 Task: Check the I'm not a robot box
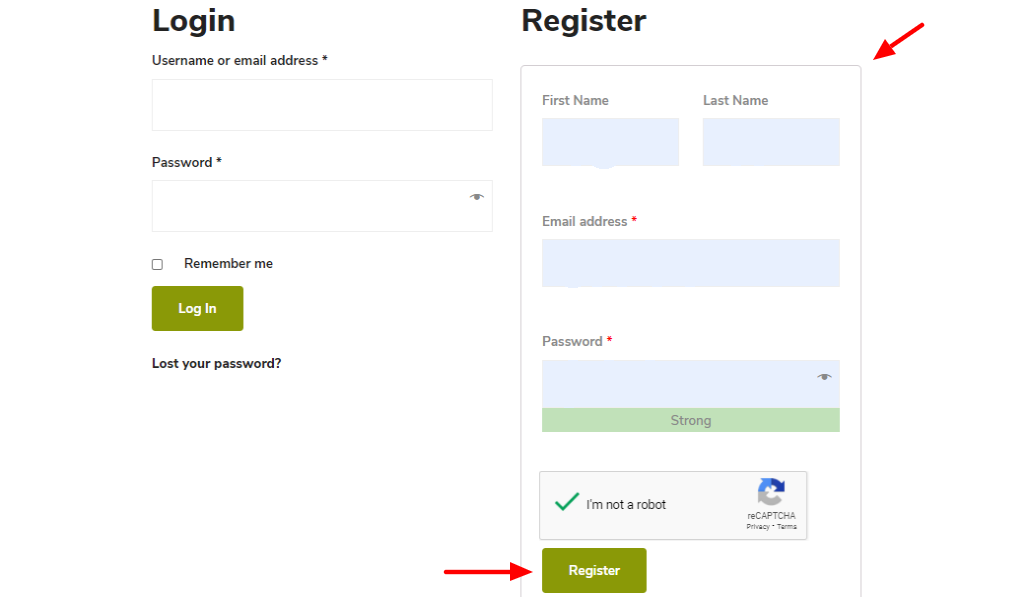pyautogui.click(x=567, y=503)
